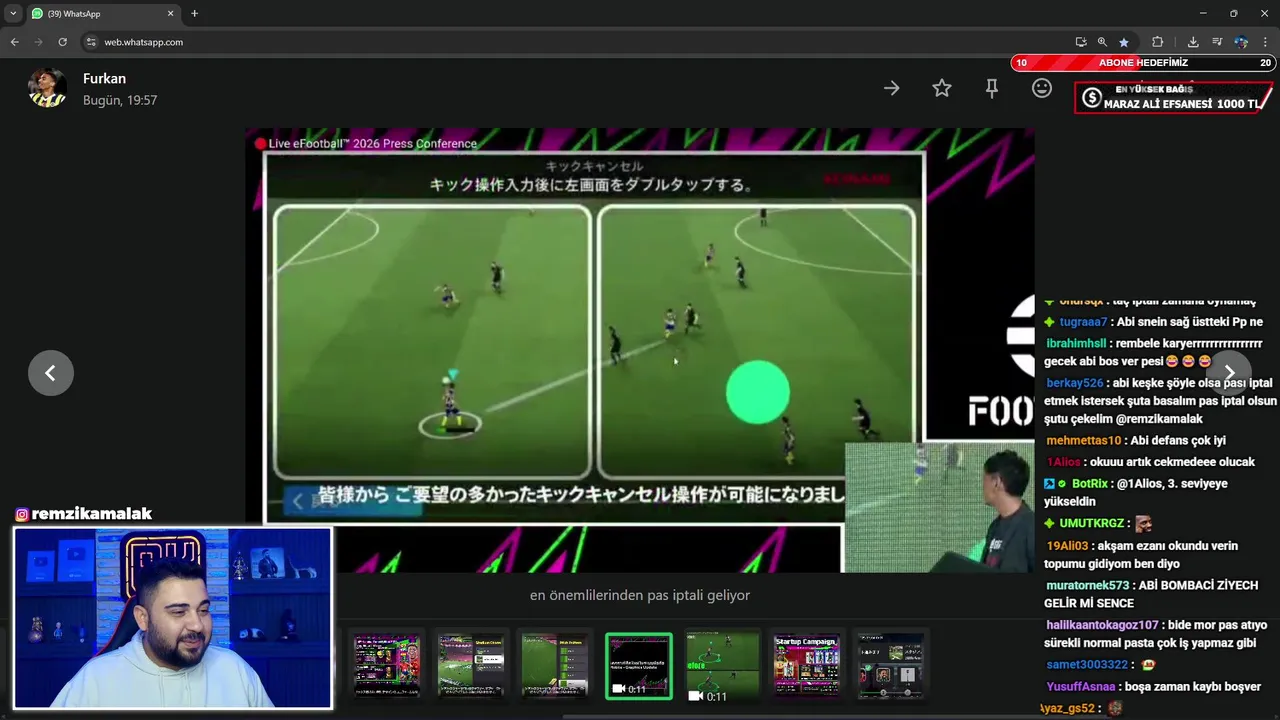
Task: Click the sender name Furkan
Action: [x=104, y=78]
